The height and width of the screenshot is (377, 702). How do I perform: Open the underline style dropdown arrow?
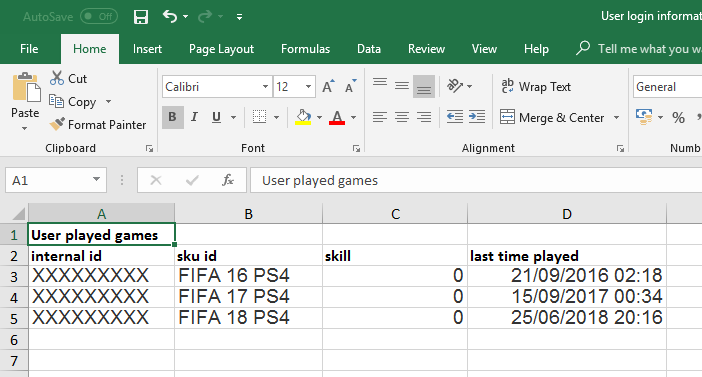[x=233, y=117]
